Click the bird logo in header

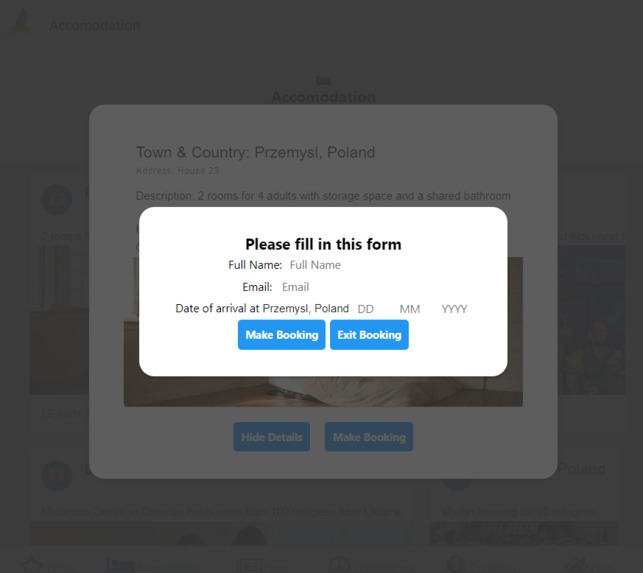coord(20,23)
